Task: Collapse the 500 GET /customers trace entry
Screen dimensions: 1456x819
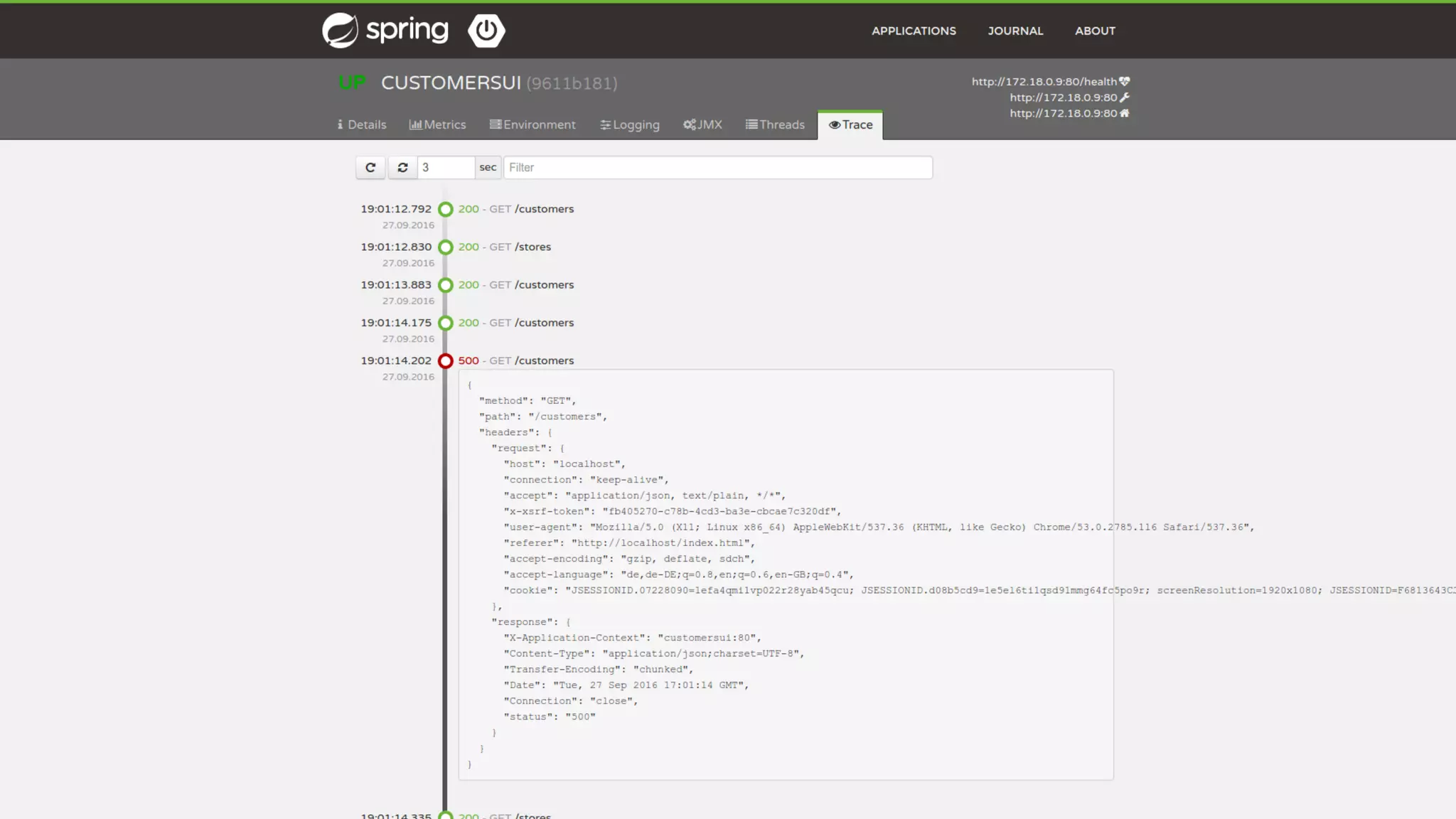Action: point(515,361)
